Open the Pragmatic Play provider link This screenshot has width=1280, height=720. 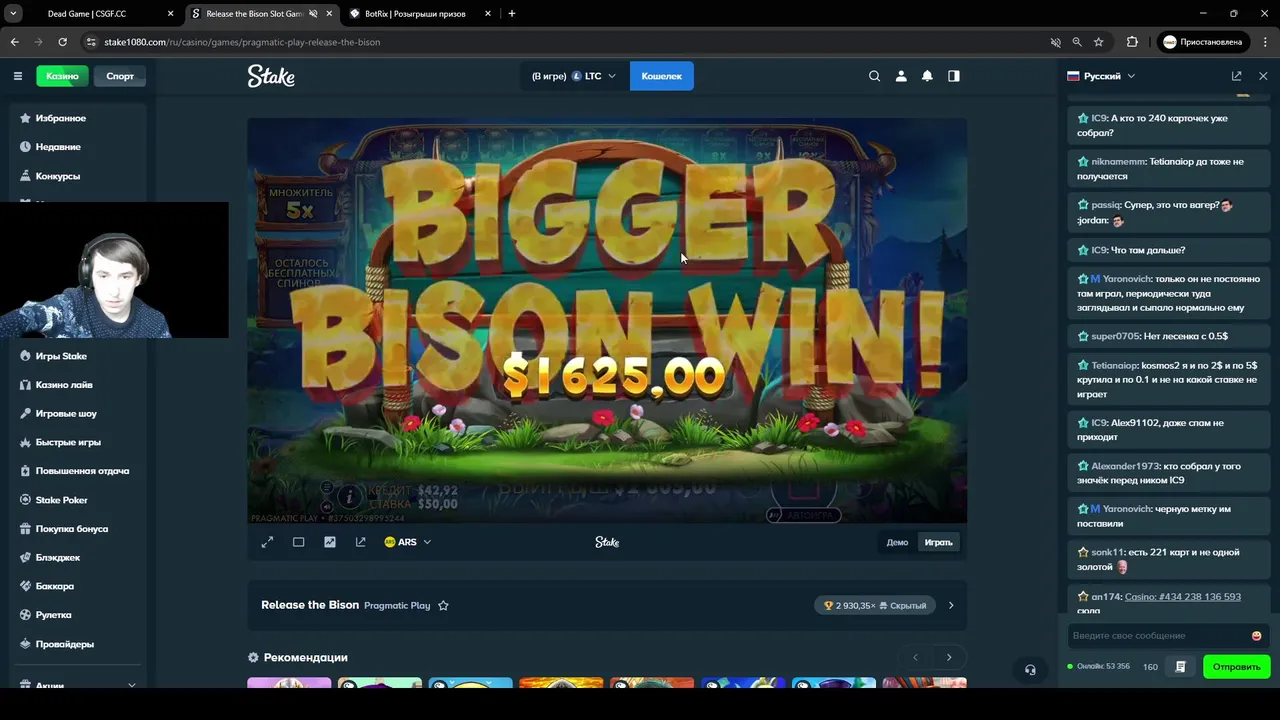point(397,605)
